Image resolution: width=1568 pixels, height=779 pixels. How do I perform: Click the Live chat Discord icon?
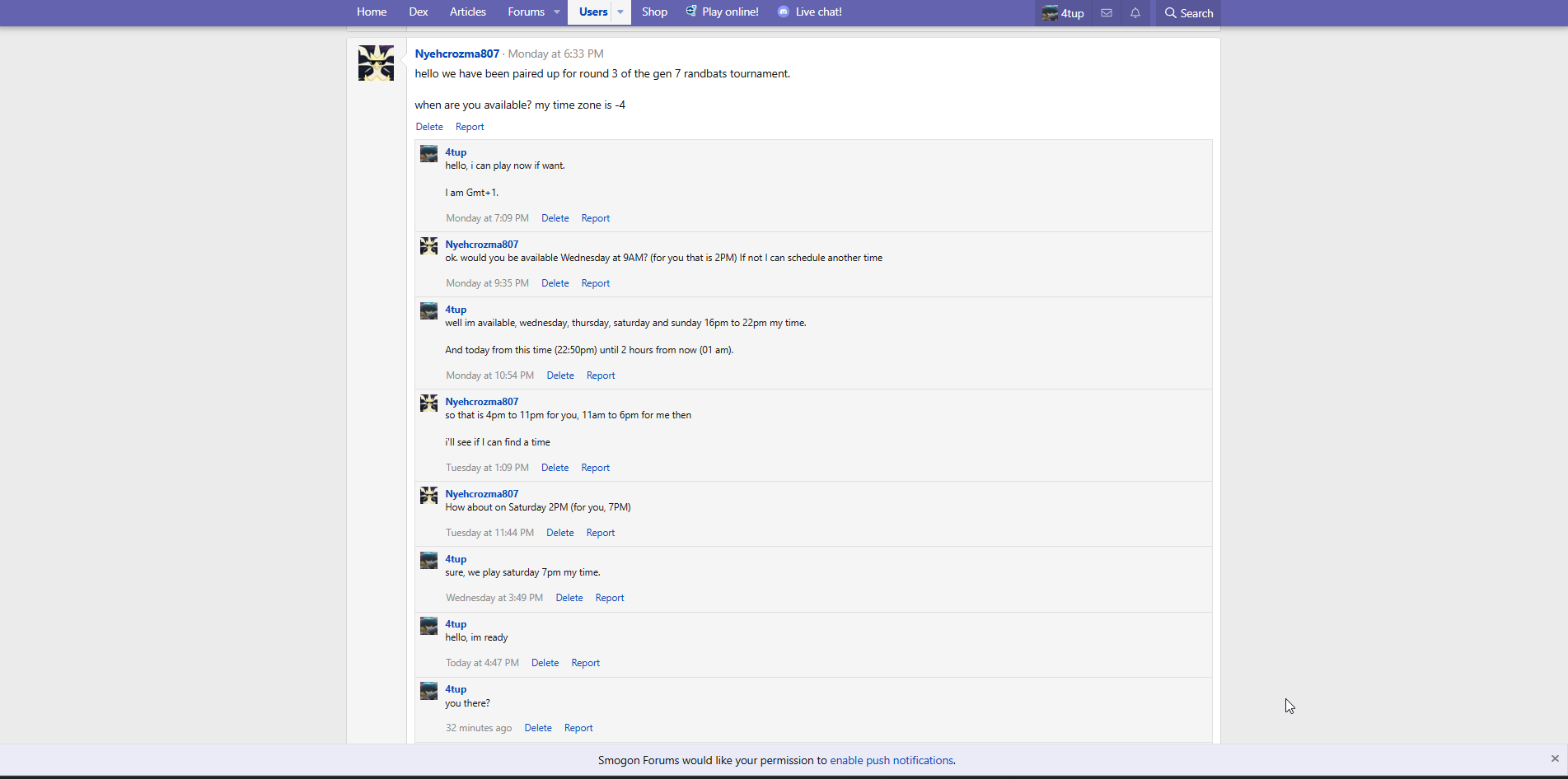[x=783, y=12]
